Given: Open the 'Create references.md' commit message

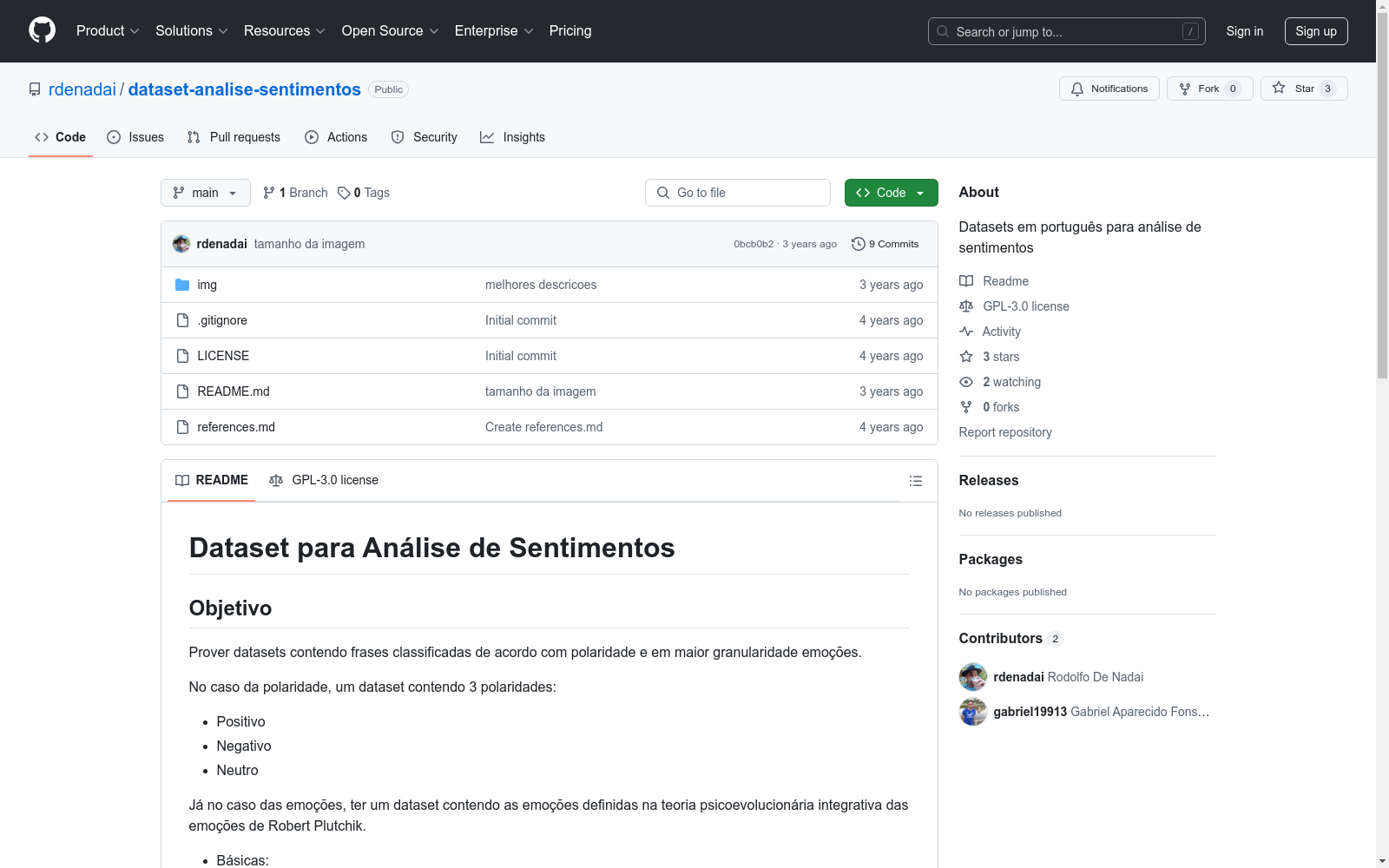Looking at the screenshot, I should point(544,427).
